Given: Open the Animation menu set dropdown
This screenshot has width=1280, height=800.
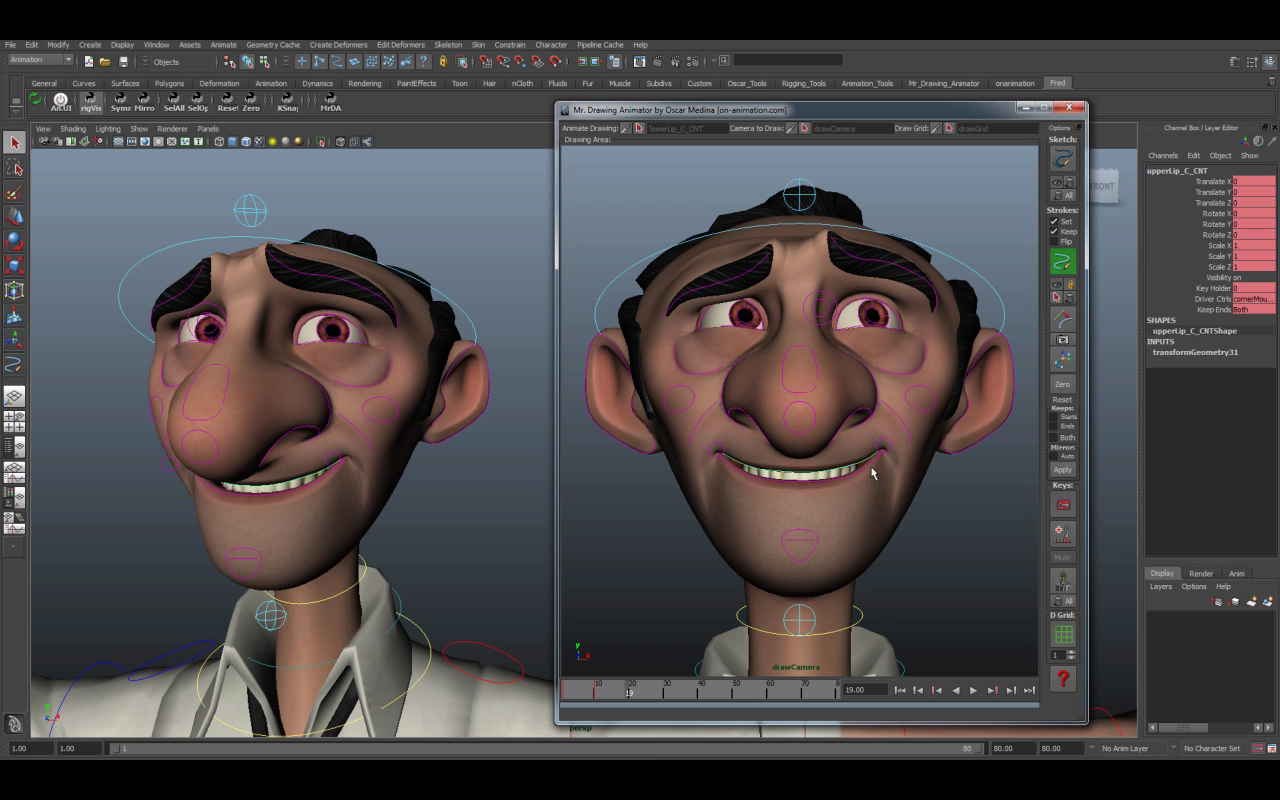Looking at the screenshot, I should pyautogui.click(x=40, y=60).
